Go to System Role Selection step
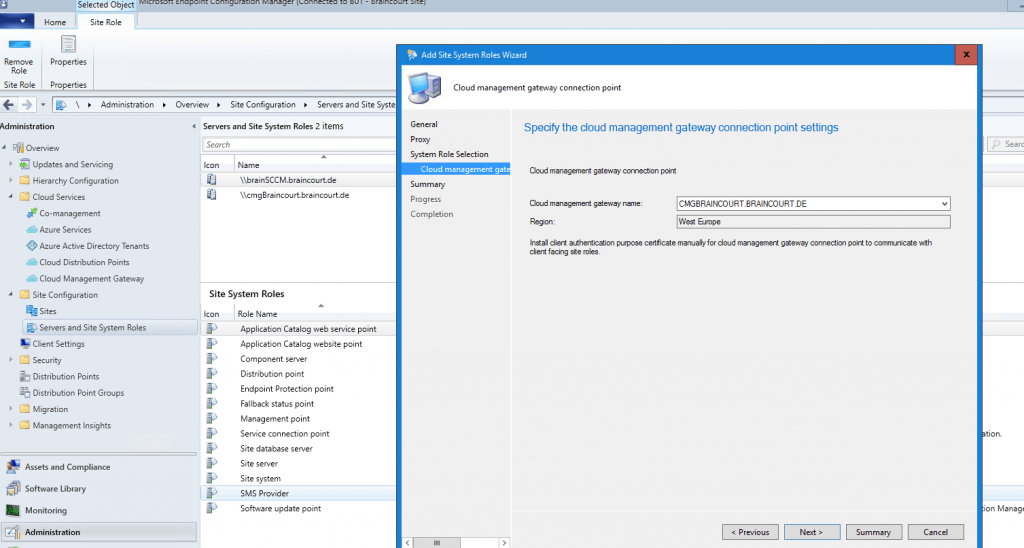Screen dimensions: 1024x548 449,154
